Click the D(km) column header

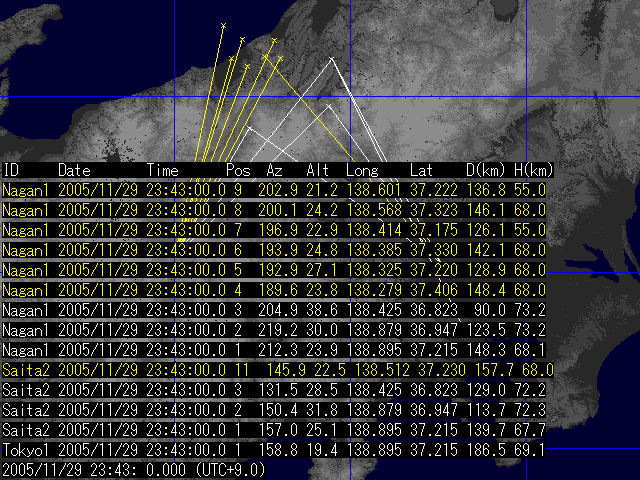click(x=486, y=170)
